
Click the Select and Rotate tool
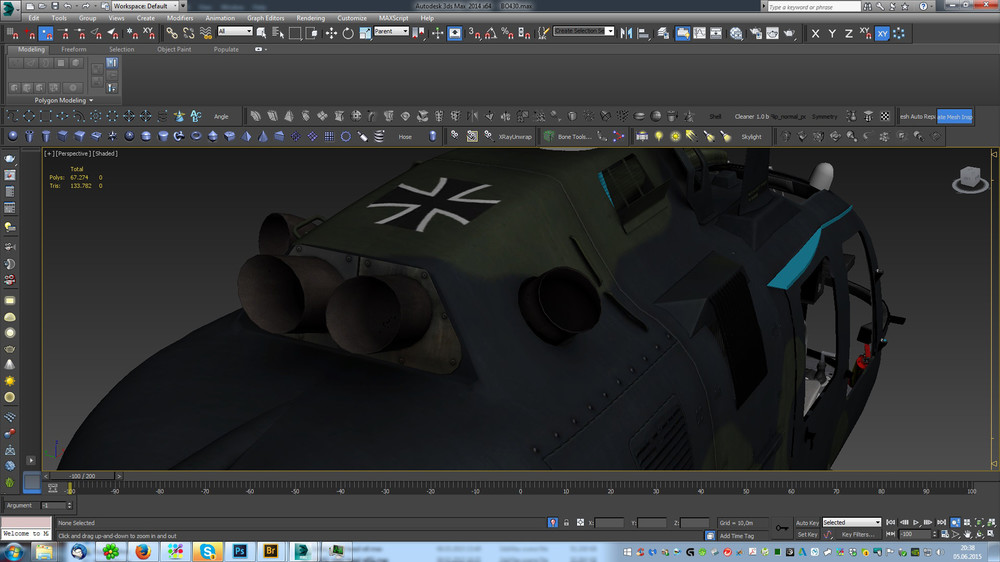[x=347, y=33]
